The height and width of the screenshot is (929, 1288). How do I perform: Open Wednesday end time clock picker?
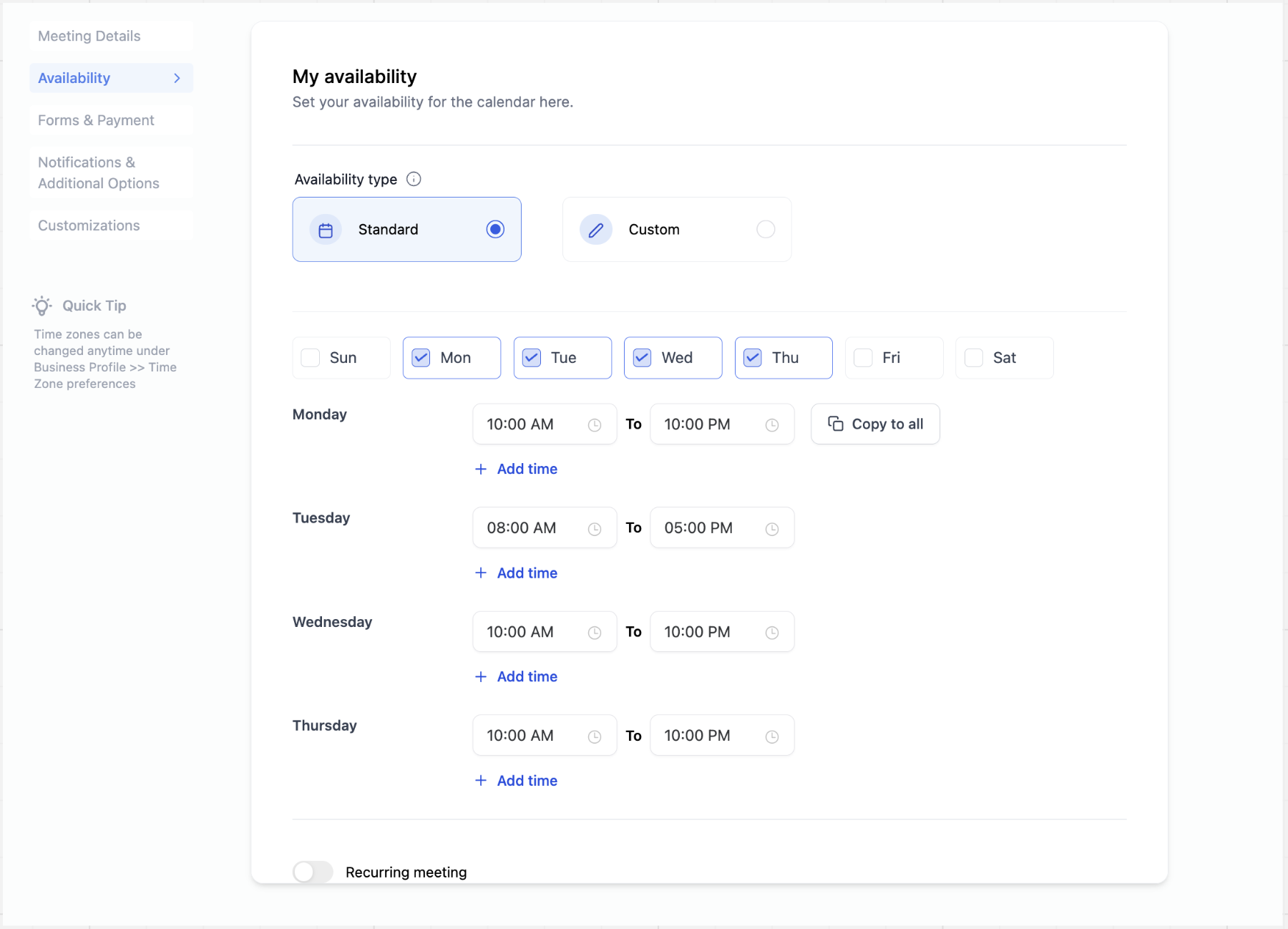(772, 633)
